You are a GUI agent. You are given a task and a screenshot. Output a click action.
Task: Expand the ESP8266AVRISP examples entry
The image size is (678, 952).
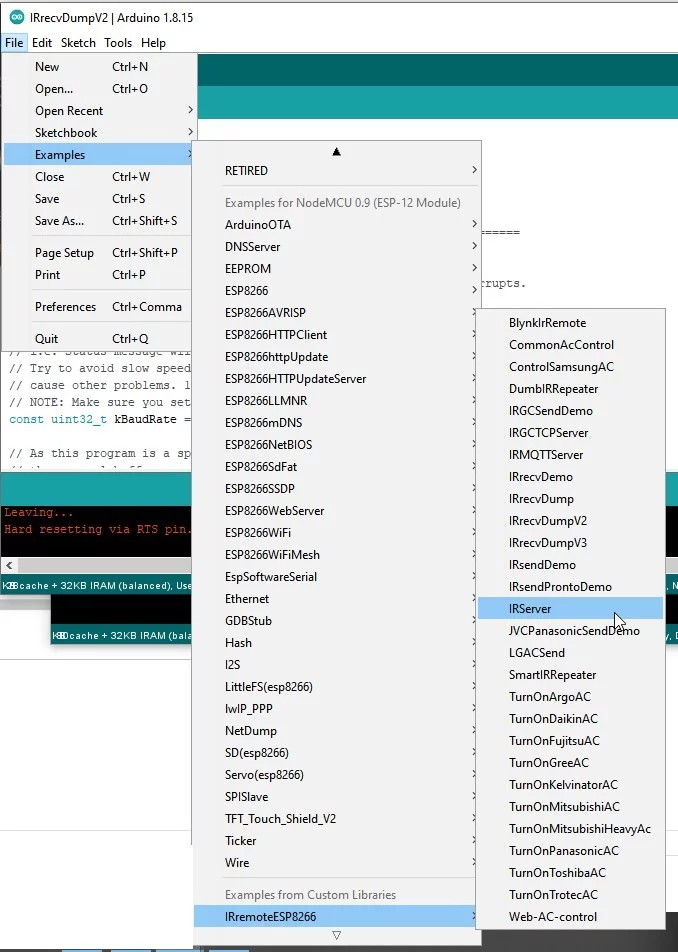pyautogui.click(x=336, y=313)
